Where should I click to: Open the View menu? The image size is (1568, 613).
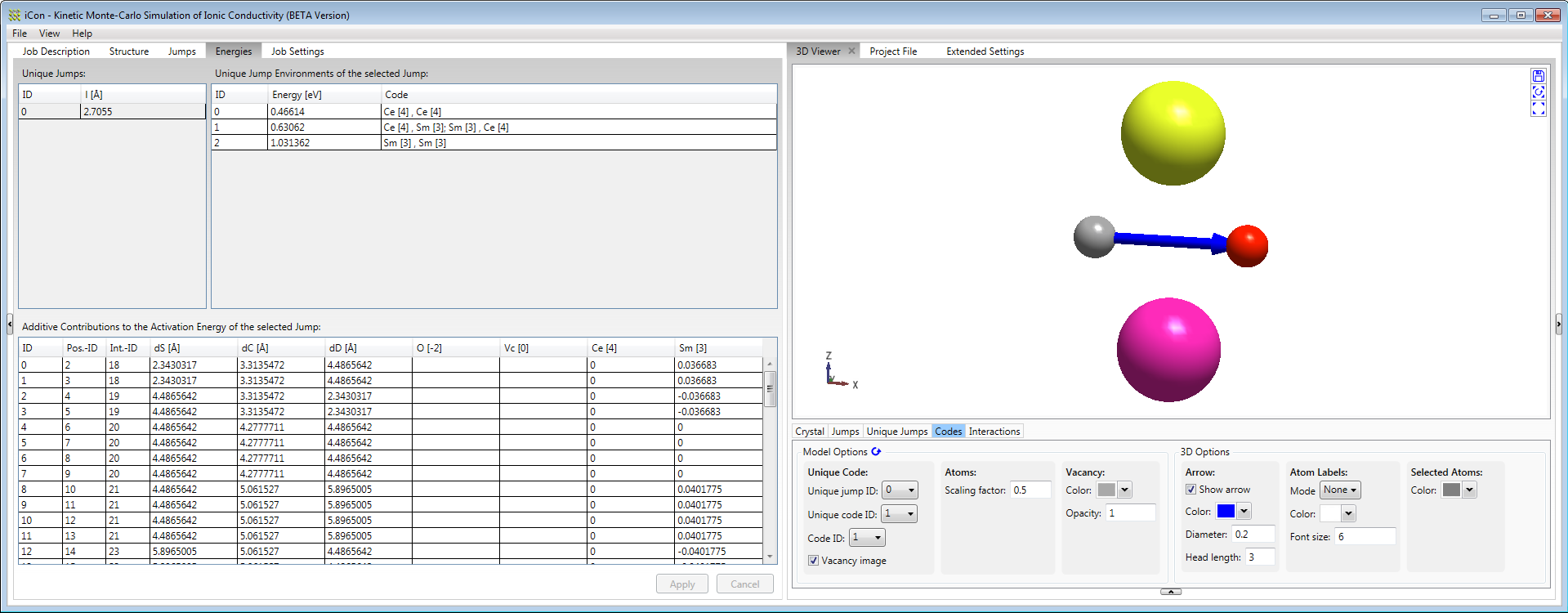click(49, 34)
